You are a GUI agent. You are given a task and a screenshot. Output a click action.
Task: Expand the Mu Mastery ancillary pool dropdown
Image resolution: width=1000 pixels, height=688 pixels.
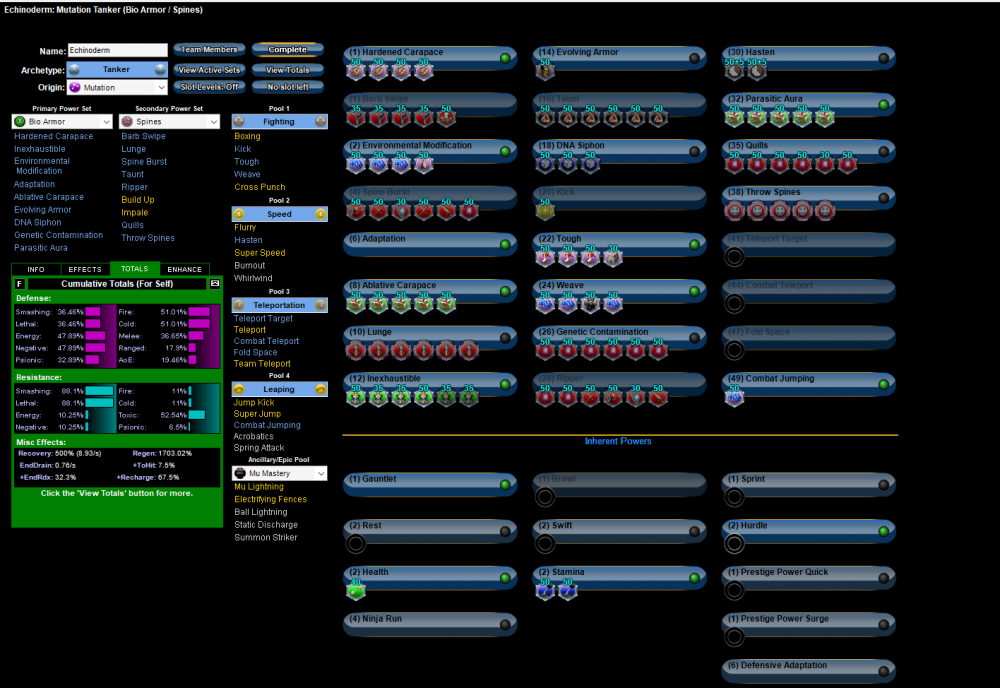pos(279,473)
